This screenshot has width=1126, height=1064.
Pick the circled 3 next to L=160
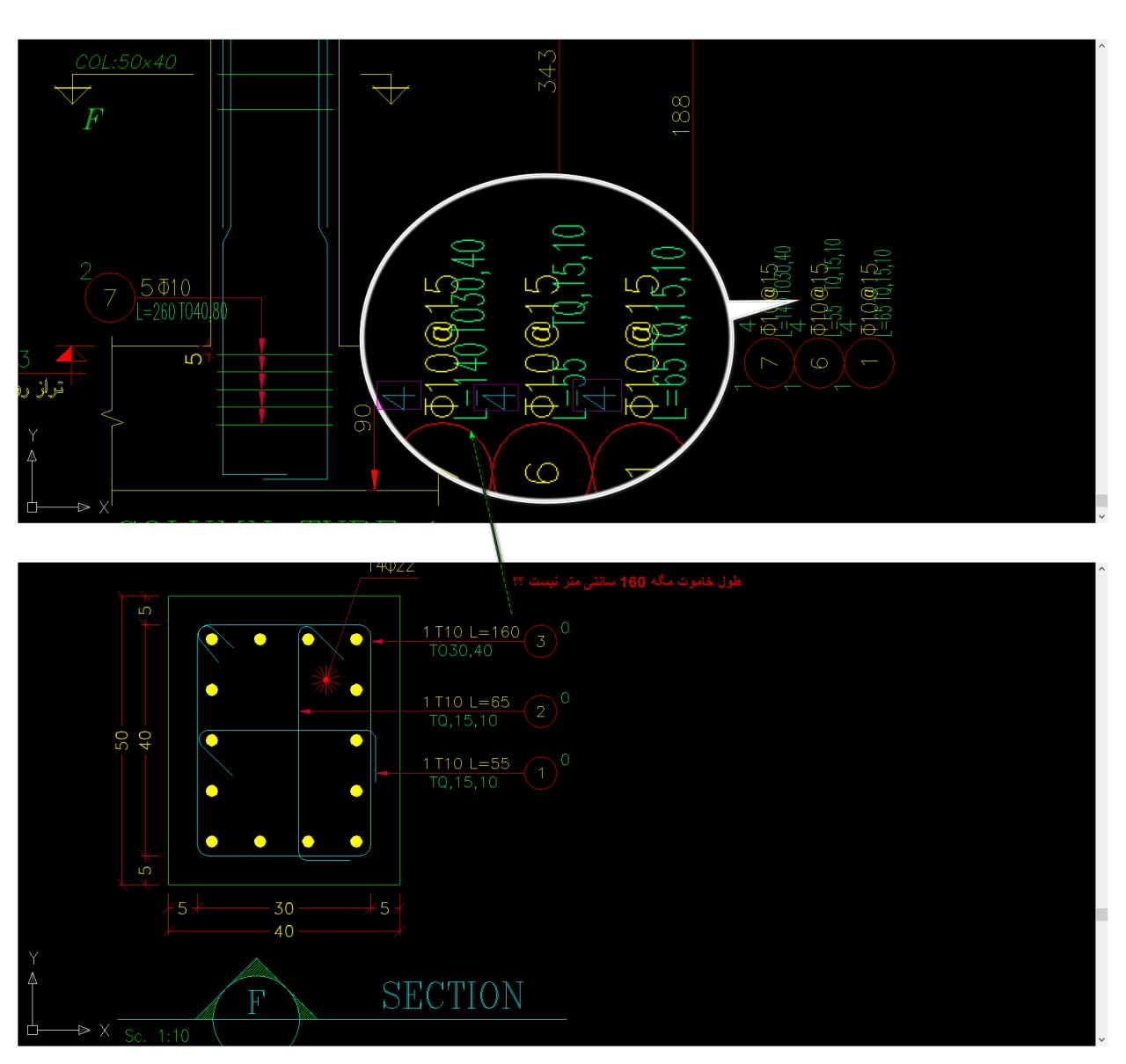pyautogui.click(x=540, y=642)
